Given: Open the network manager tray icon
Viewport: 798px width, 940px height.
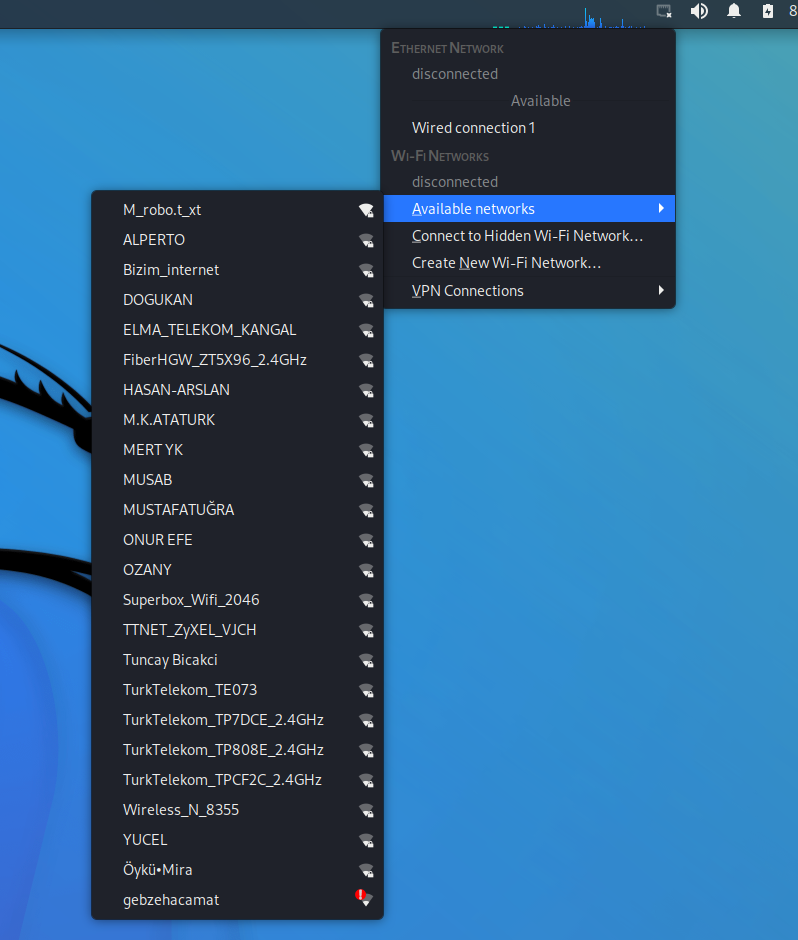Looking at the screenshot, I should [664, 11].
